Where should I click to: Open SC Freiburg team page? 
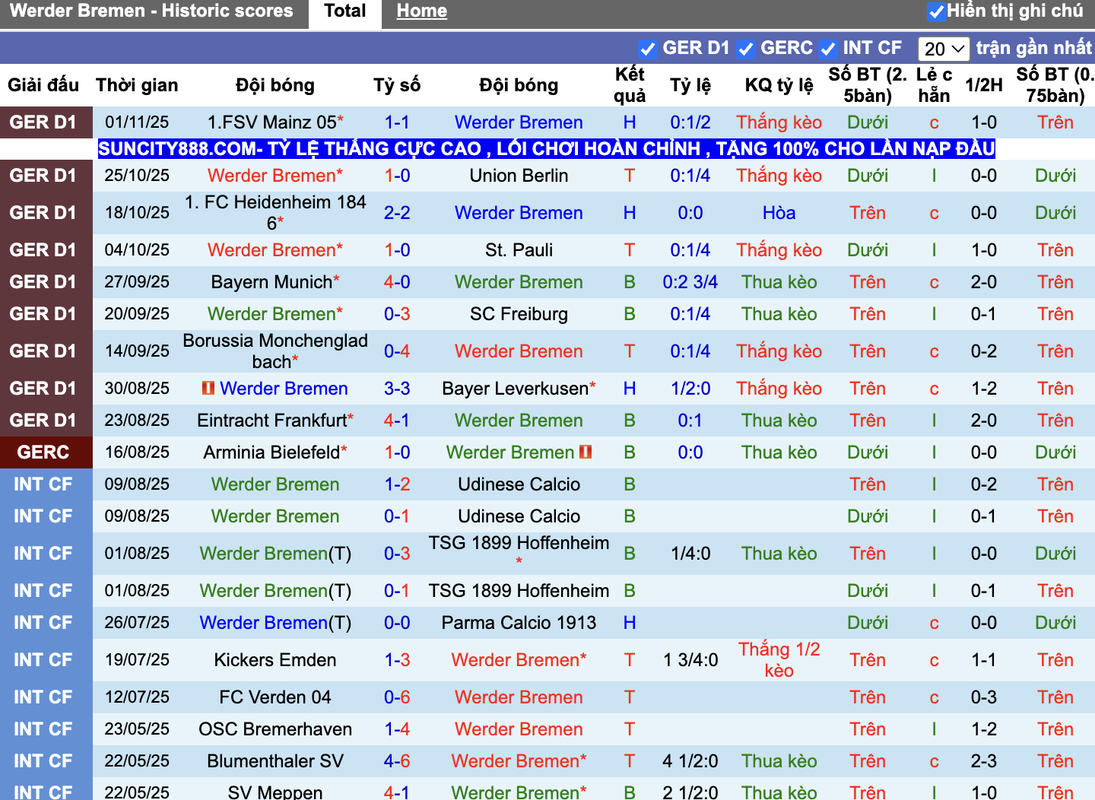pyautogui.click(x=519, y=314)
